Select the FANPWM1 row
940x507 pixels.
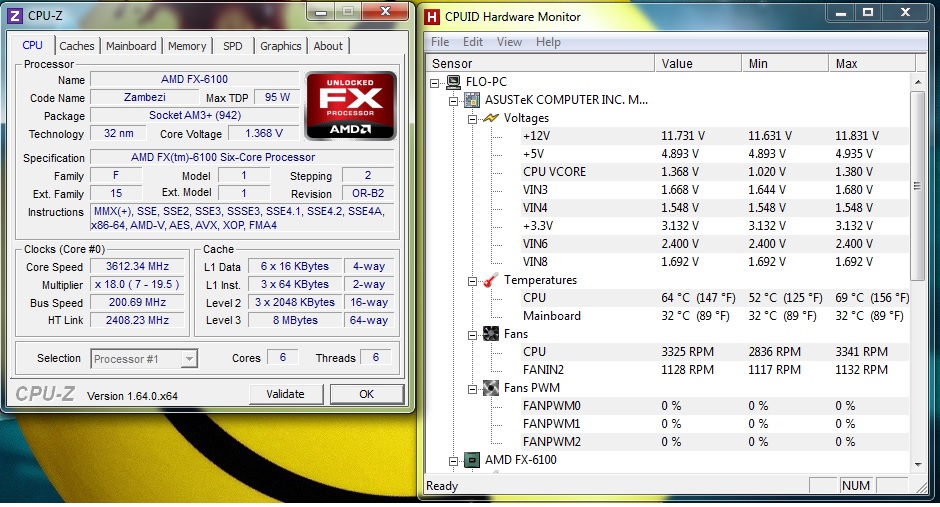pyautogui.click(x=715, y=424)
